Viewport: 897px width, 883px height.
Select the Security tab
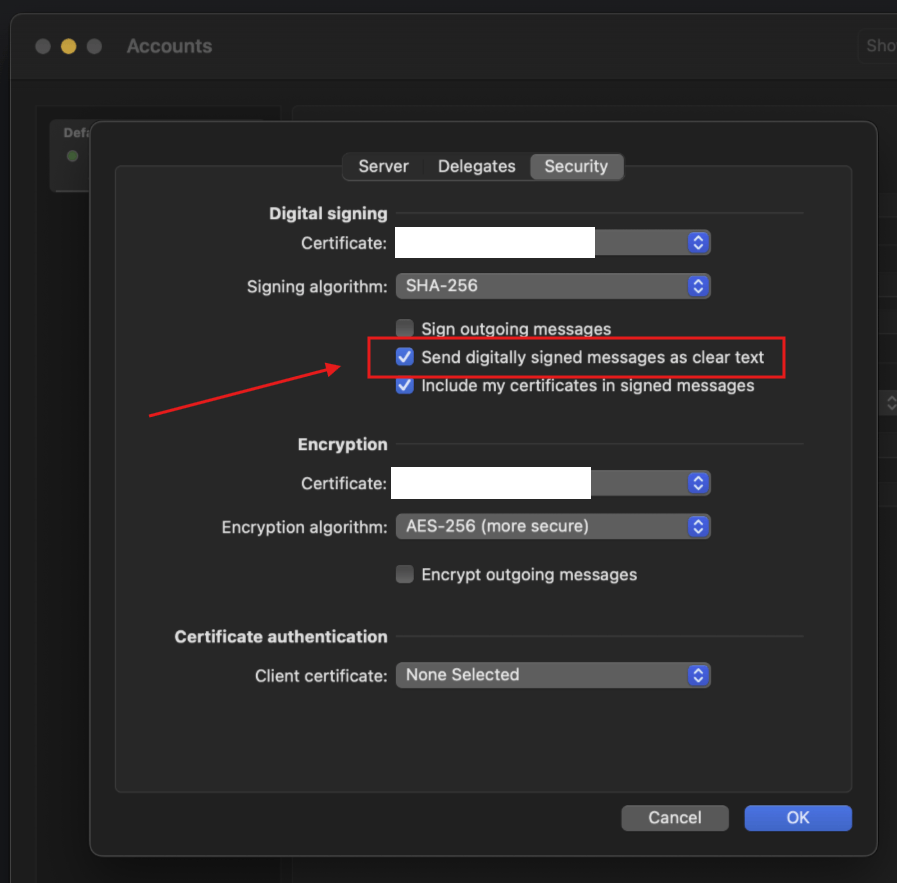click(576, 166)
